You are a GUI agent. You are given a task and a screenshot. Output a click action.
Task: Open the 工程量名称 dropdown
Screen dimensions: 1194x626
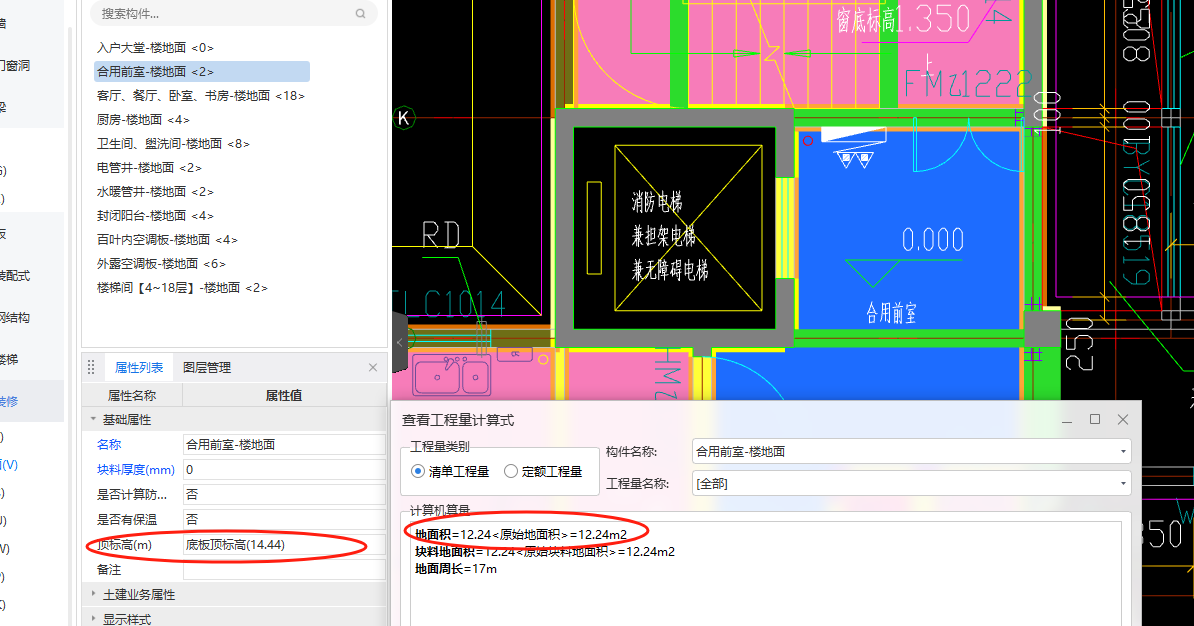pyautogui.click(x=911, y=484)
